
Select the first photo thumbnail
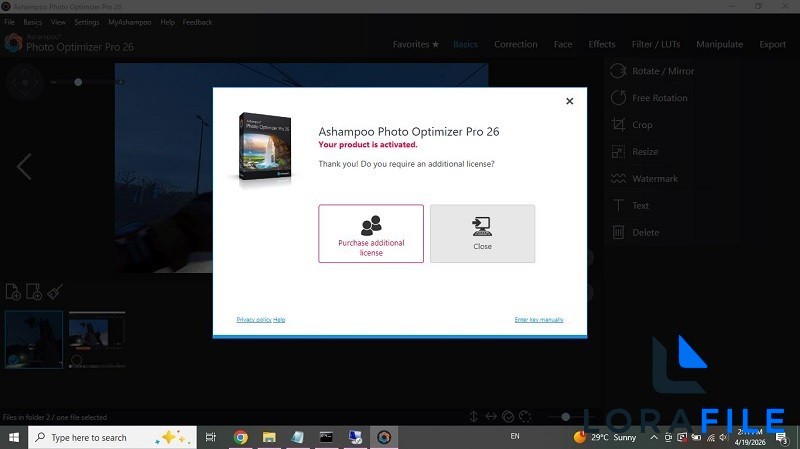[x=34, y=339]
